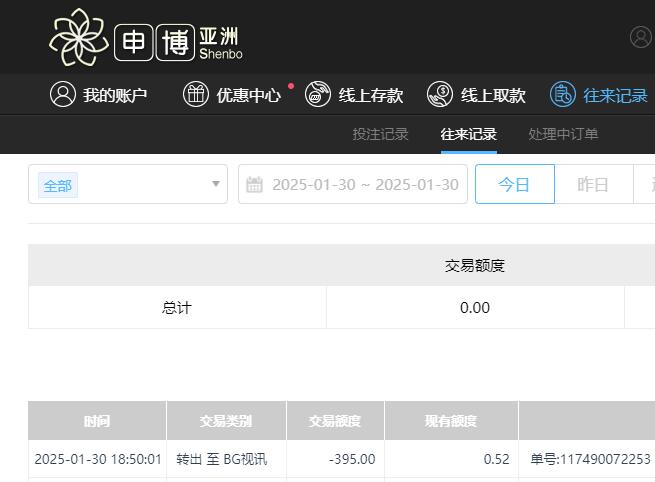Image resolution: width=655 pixels, height=482 pixels.
Task: Click the 申博 brand name text
Action: pyautogui.click(x=154, y=42)
